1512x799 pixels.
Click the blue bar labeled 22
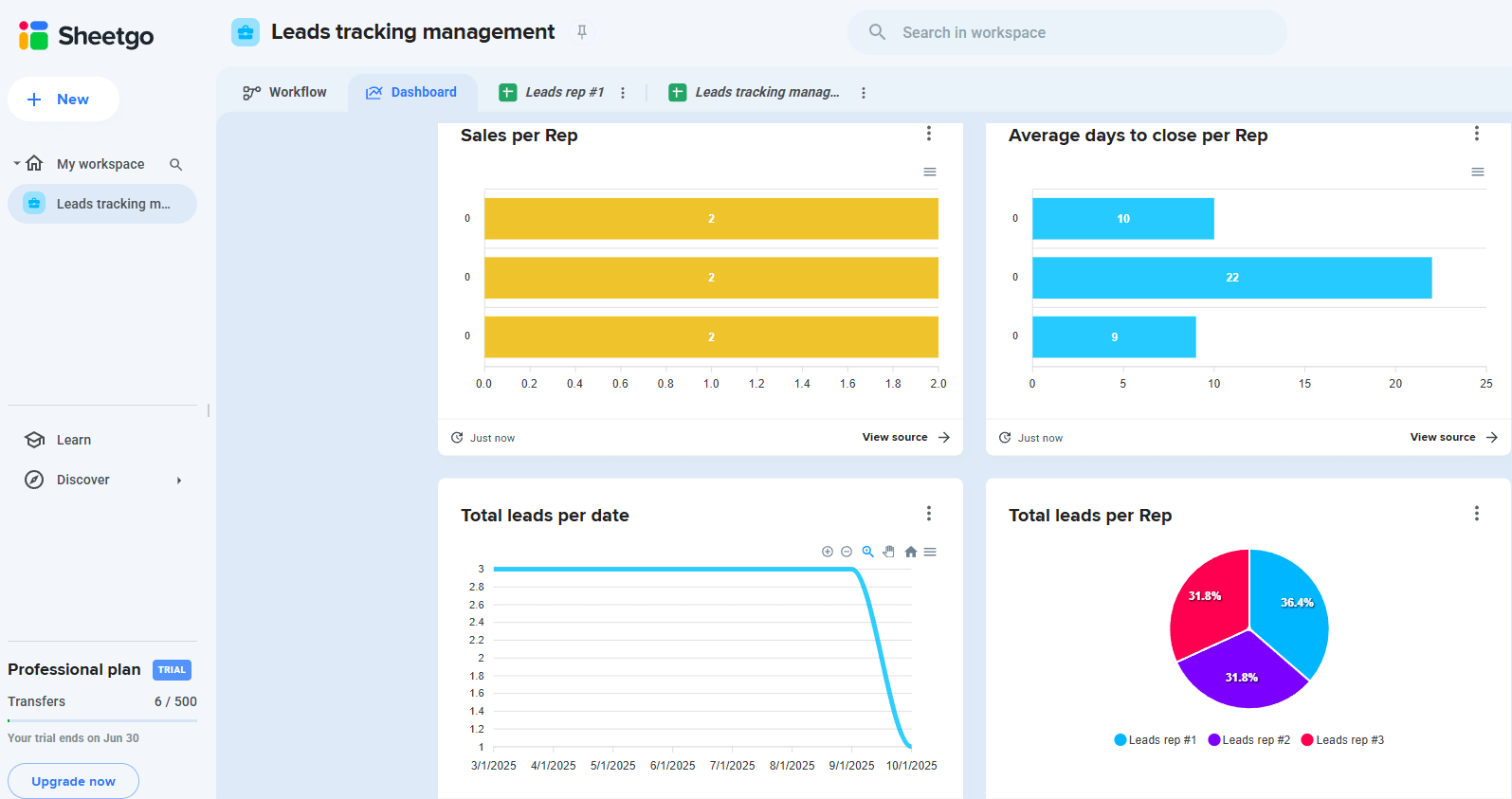pos(1232,278)
